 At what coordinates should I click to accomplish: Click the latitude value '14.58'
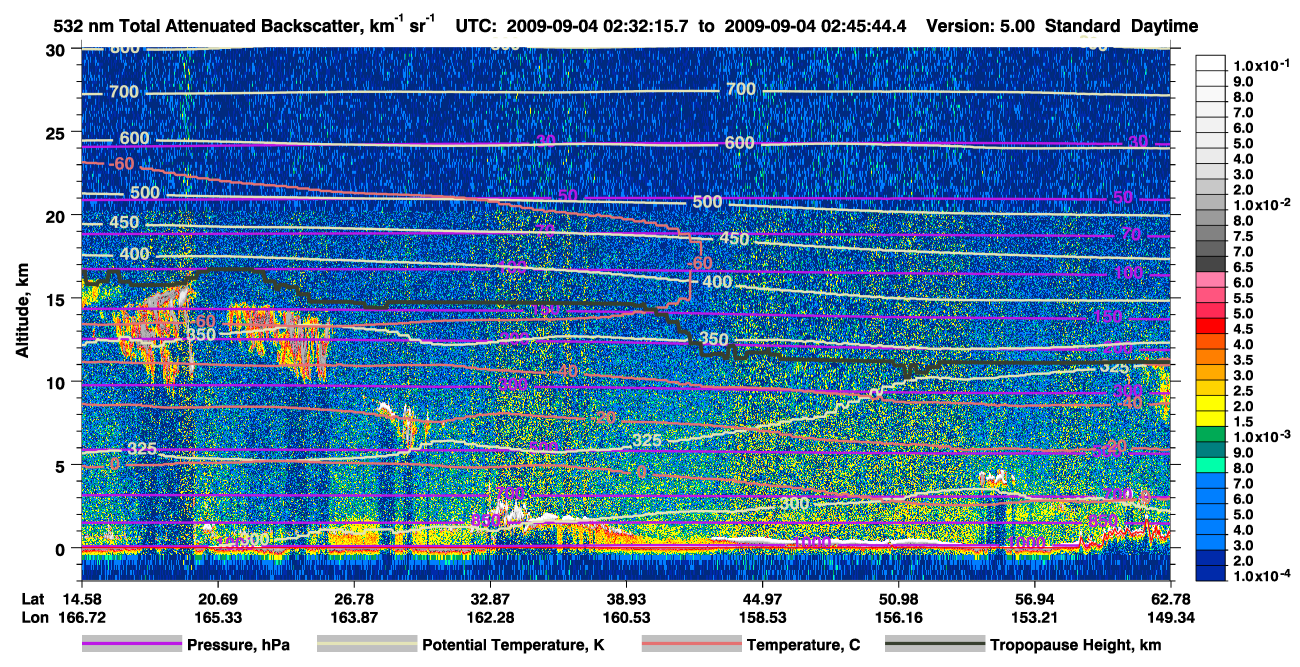(x=80, y=598)
